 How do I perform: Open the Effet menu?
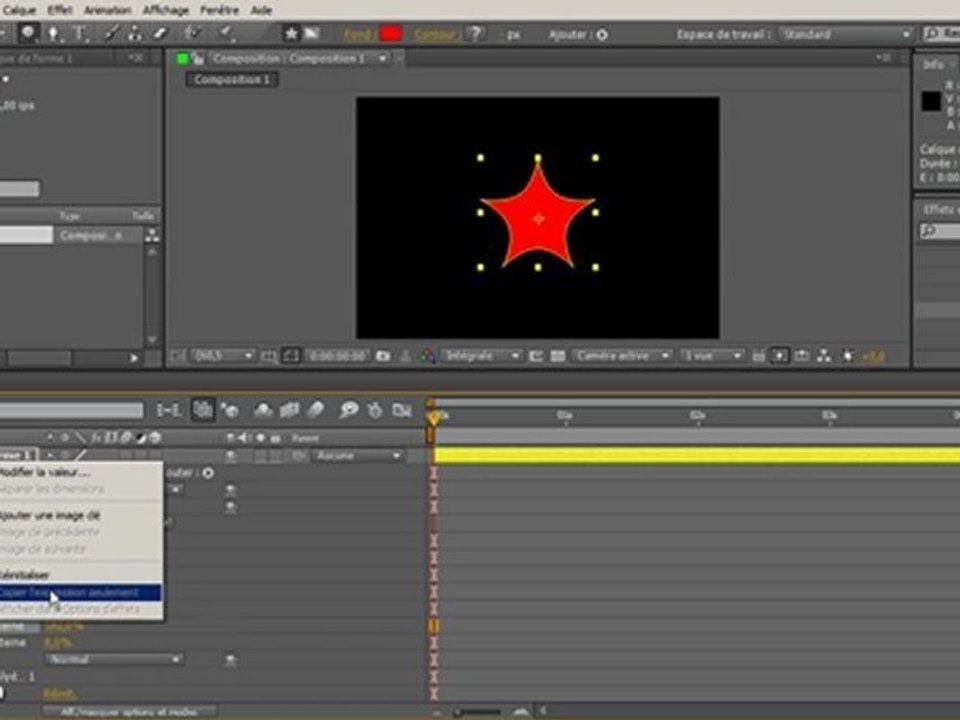[x=59, y=10]
